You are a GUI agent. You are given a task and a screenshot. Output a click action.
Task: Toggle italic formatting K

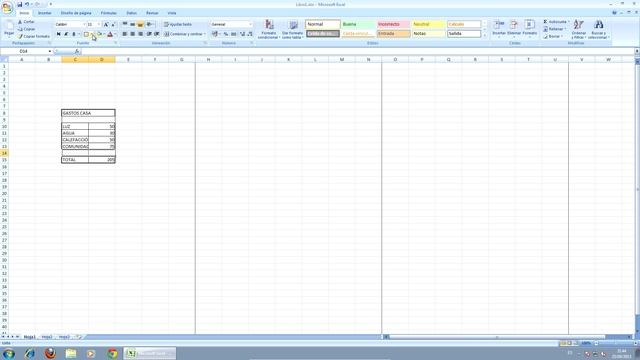(x=66, y=34)
